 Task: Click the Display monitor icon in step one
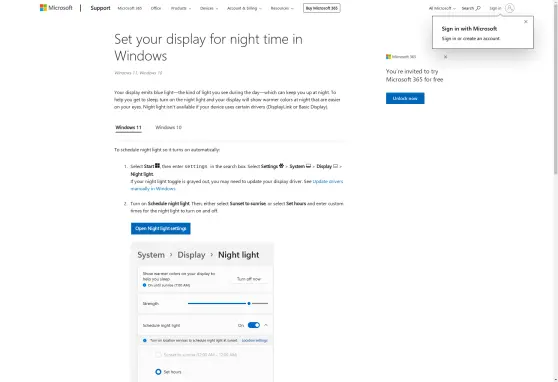(x=335, y=166)
